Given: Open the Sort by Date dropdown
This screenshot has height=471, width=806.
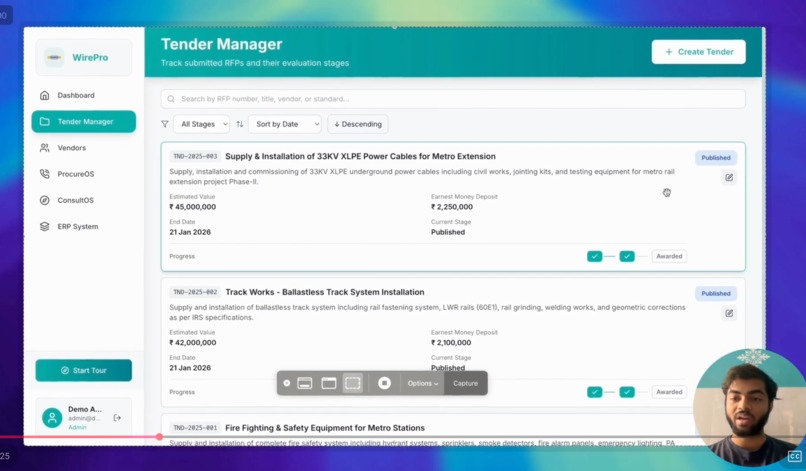Looking at the screenshot, I should pos(285,124).
